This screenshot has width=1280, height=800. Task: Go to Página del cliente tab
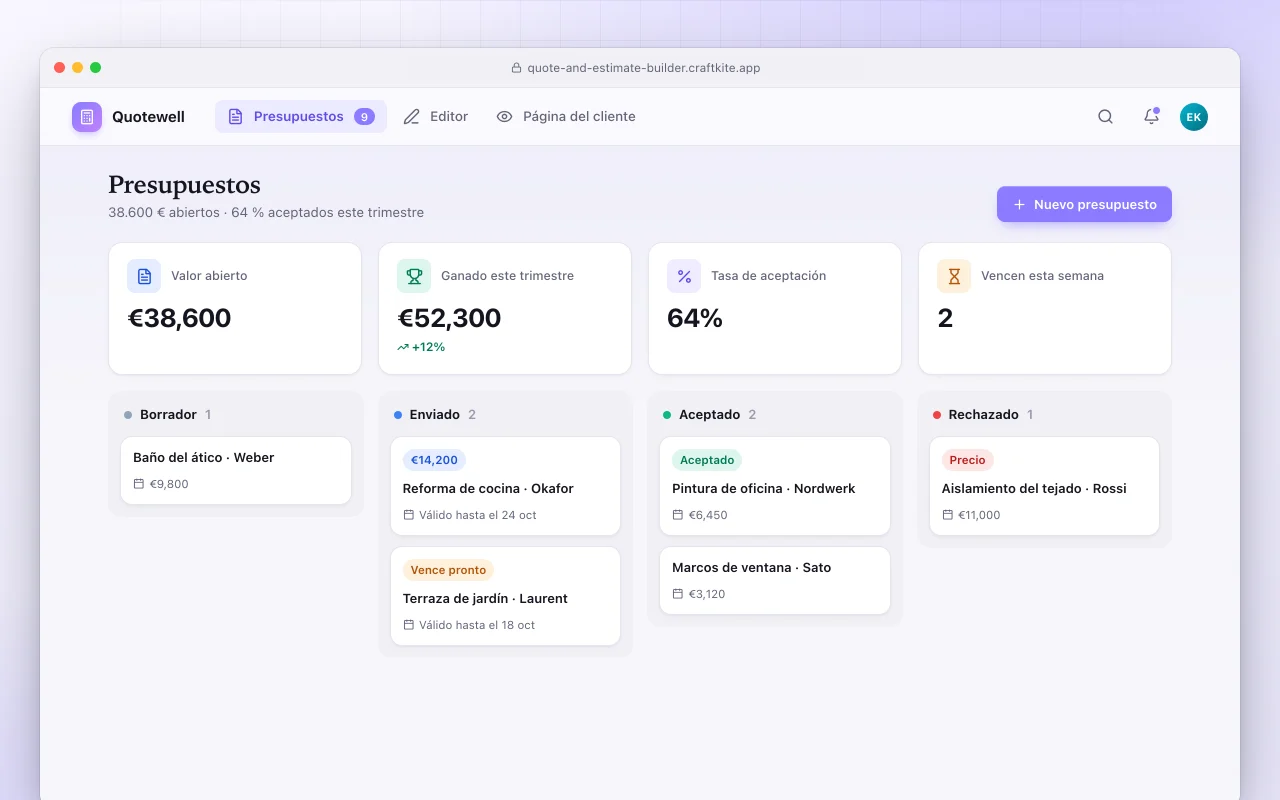[x=566, y=117]
